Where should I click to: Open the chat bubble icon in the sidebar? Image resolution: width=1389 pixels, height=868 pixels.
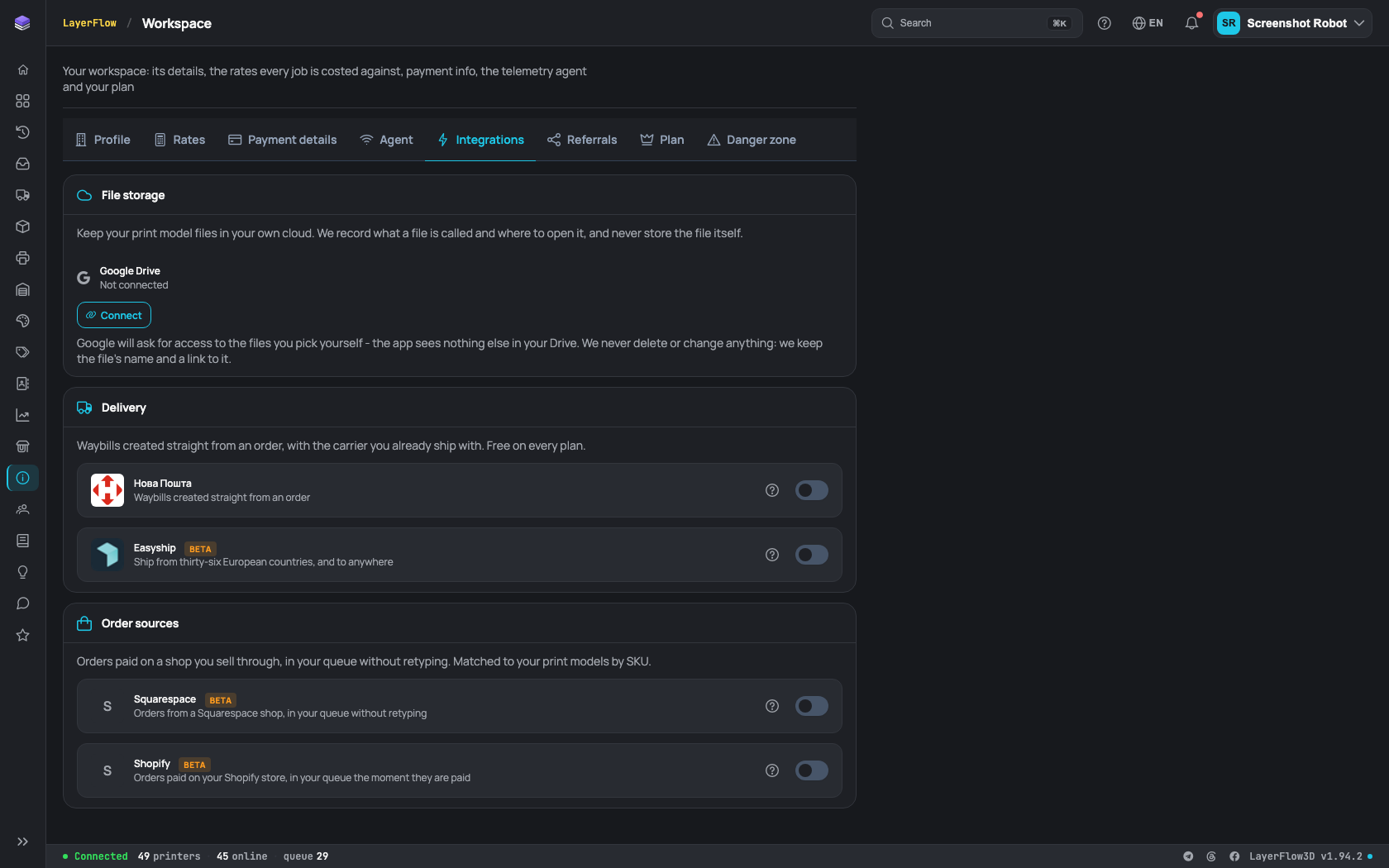(x=22, y=603)
